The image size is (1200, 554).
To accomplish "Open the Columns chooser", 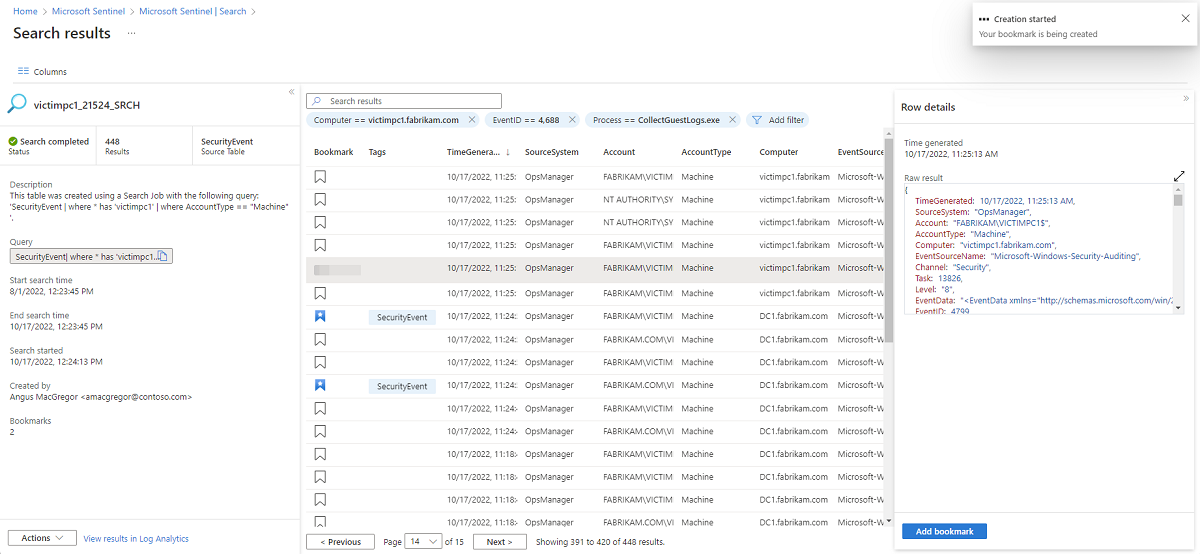I will [42, 72].
